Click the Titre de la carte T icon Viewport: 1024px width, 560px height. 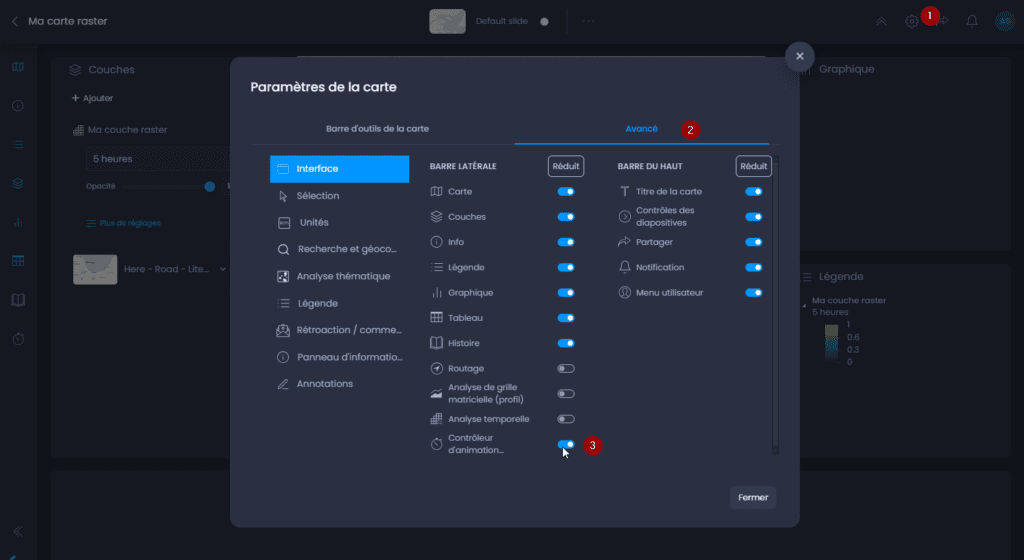click(624, 191)
